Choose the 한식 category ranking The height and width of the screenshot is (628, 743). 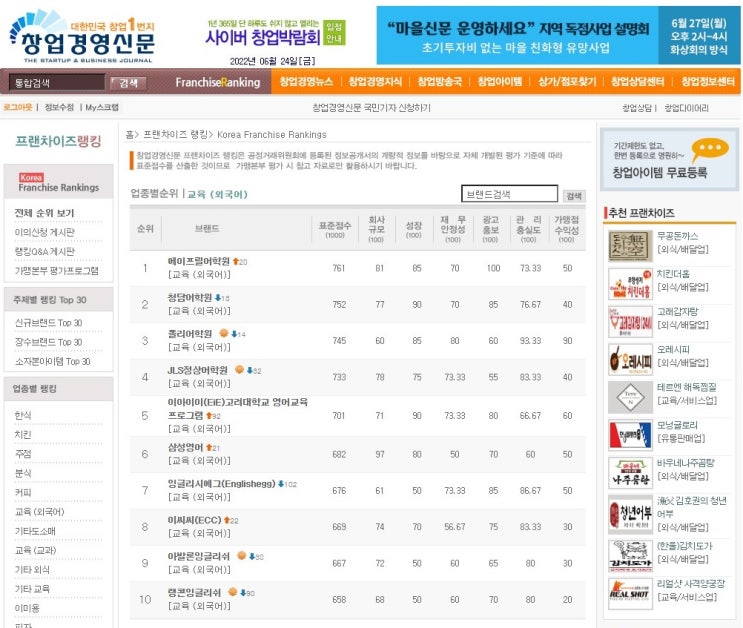[23, 415]
